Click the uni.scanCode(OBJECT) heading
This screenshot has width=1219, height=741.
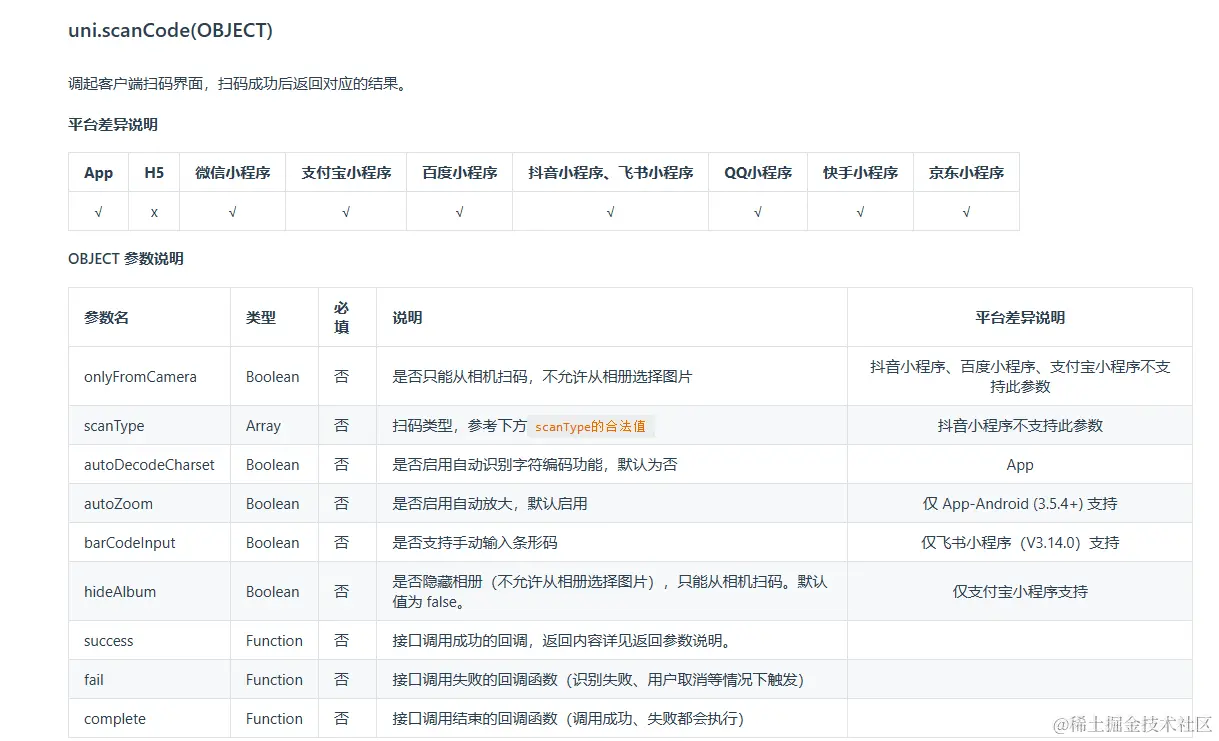point(170,30)
